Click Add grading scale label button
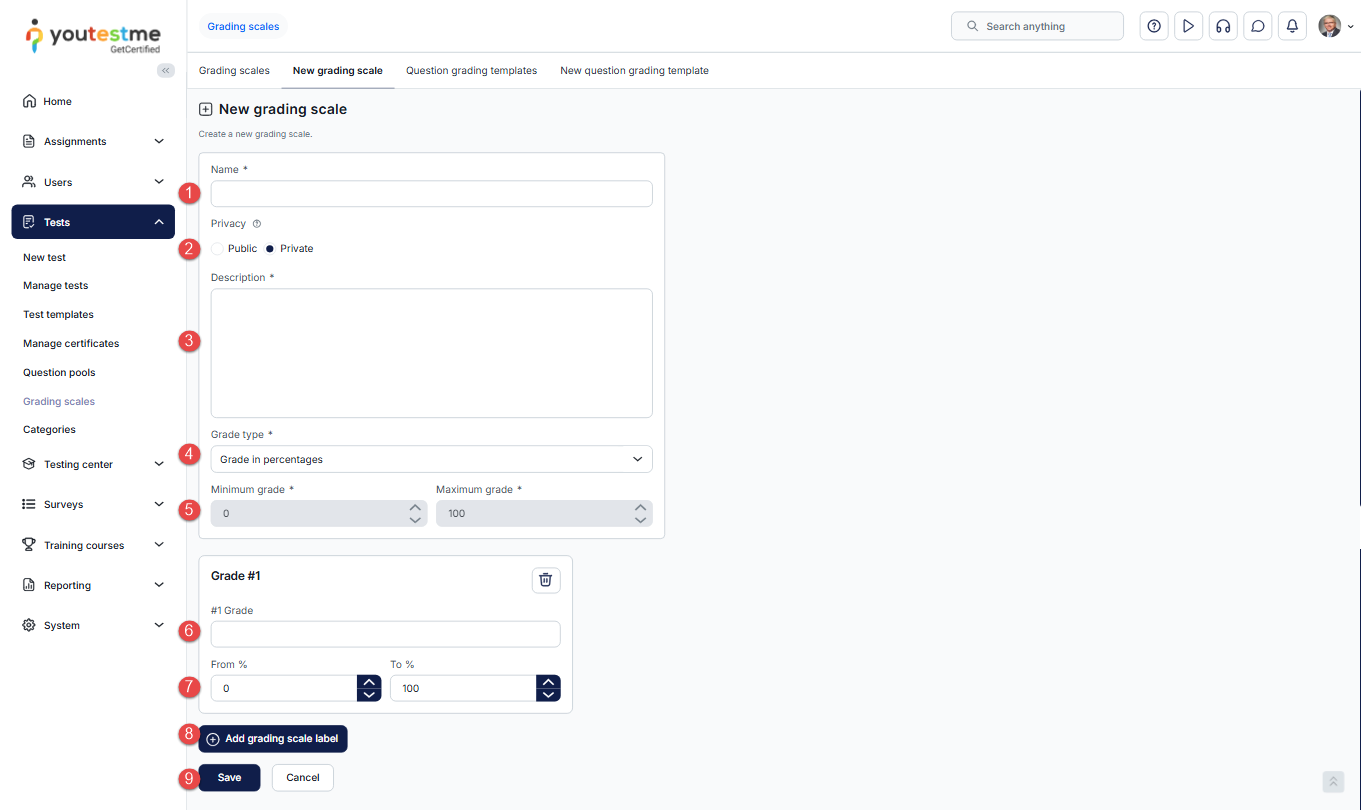 (273, 739)
